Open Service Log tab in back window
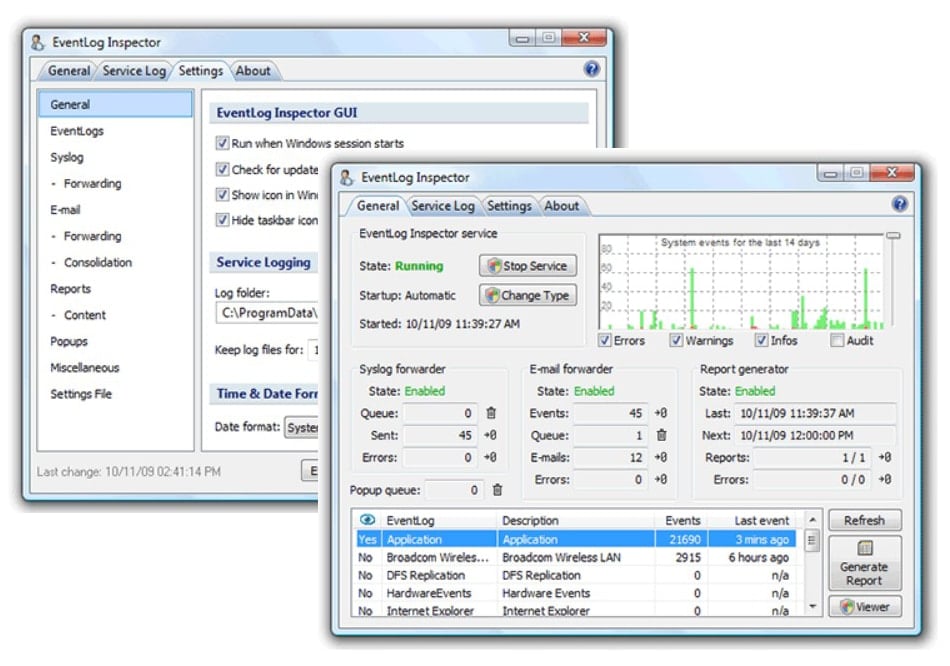 click(x=134, y=71)
